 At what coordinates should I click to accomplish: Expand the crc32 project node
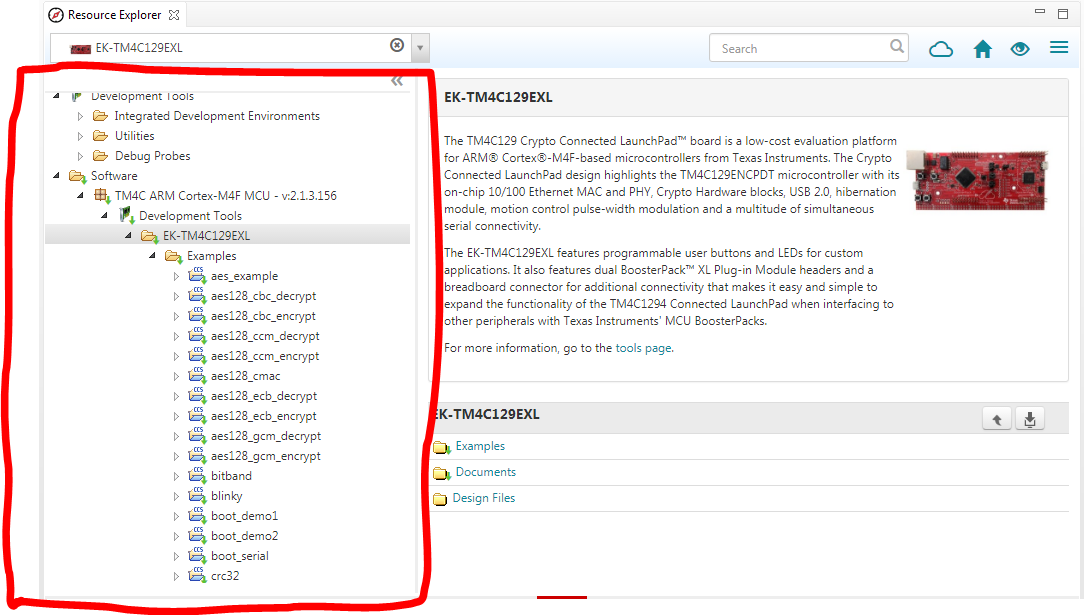[x=176, y=576]
